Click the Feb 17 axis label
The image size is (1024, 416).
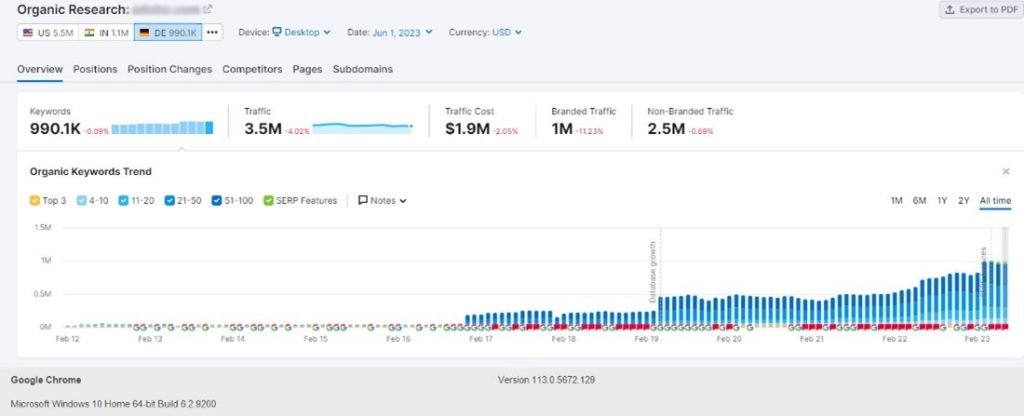pyautogui.click(x=481, y=339)
